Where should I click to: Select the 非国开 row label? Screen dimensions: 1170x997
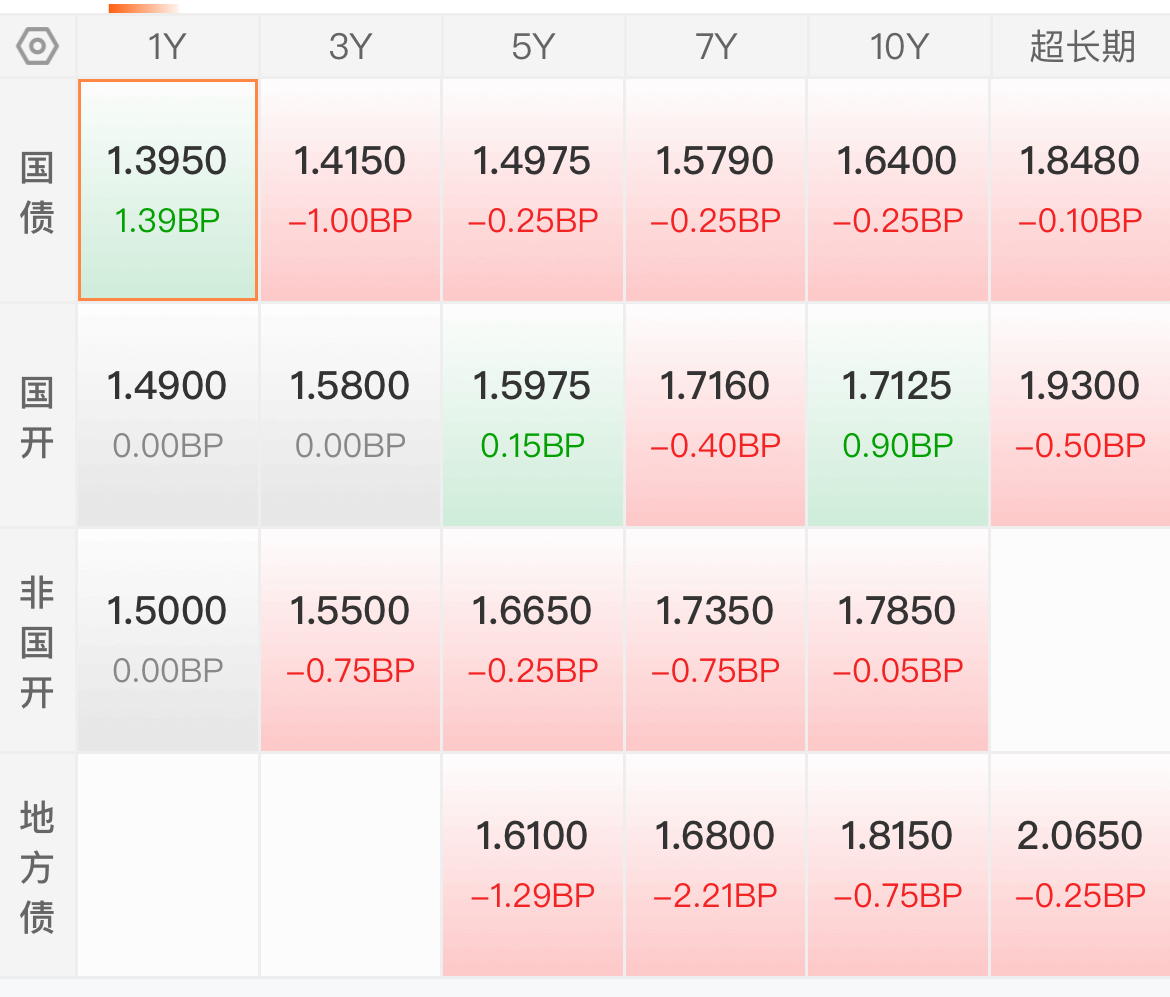38,642
